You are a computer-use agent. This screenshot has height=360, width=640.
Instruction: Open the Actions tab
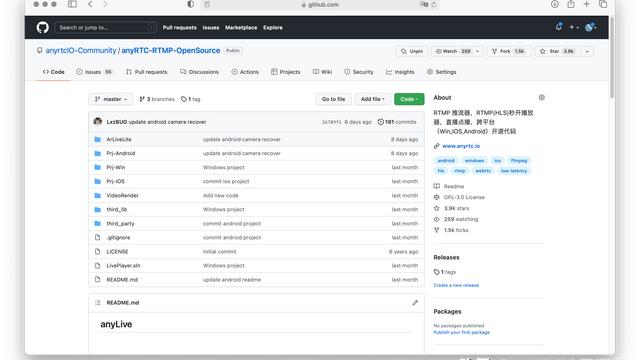click(245, 72)
